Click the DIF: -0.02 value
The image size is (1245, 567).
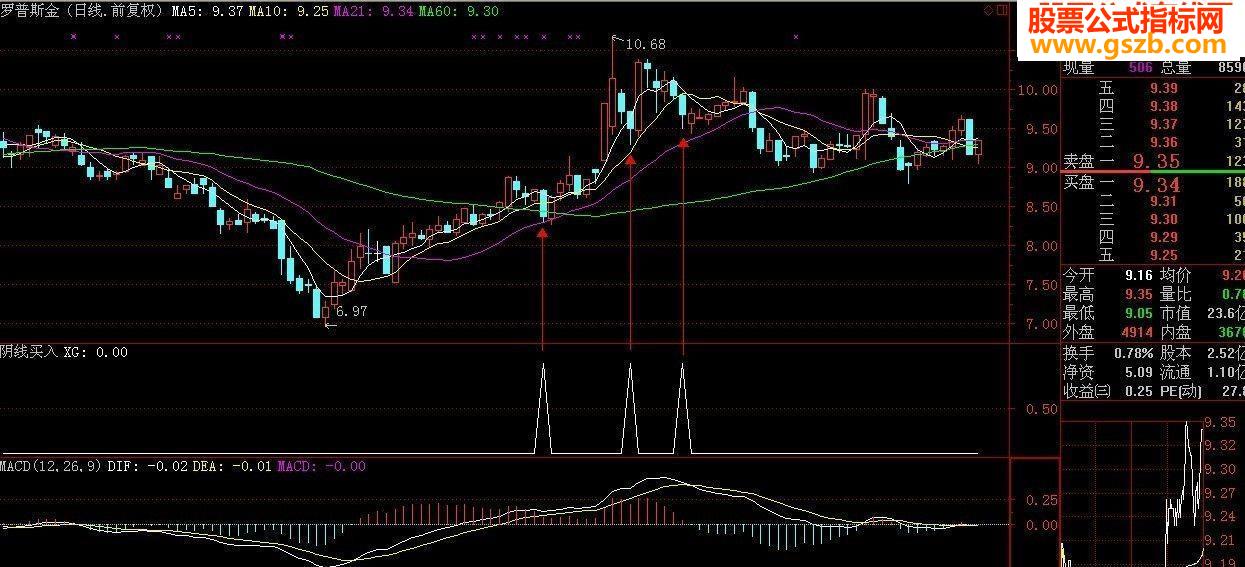point(146,466)
